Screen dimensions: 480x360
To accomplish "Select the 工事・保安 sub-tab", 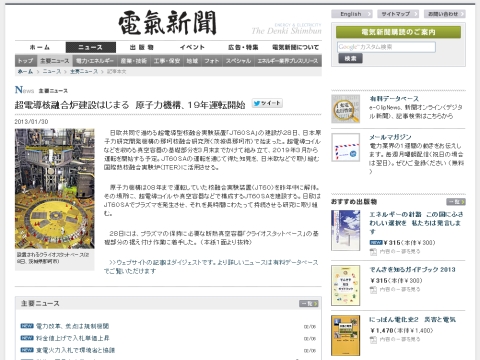I will point(167,61).
